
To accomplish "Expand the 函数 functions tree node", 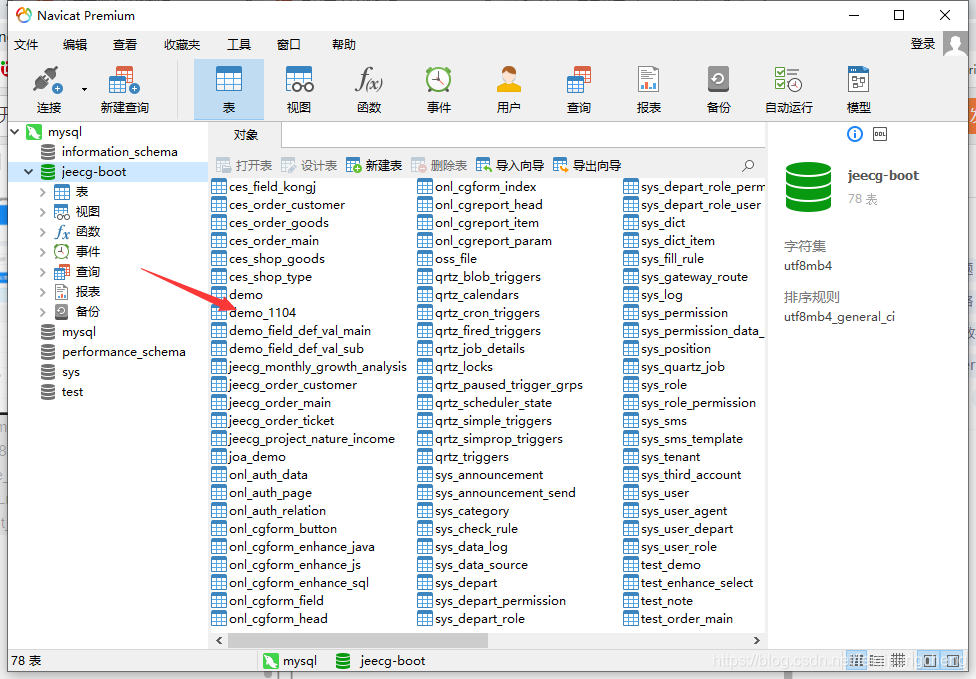I will click(42, 232).
